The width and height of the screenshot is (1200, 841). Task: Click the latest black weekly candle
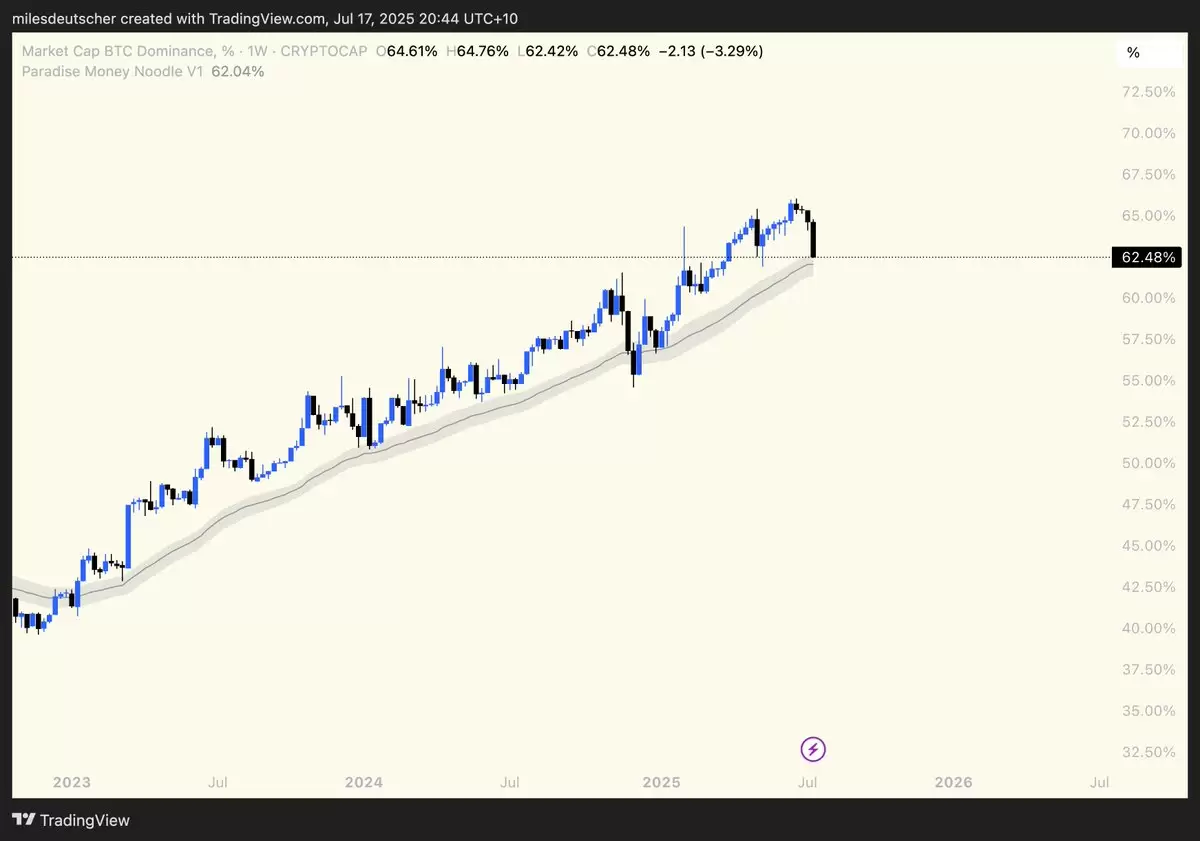click(816, 240)
